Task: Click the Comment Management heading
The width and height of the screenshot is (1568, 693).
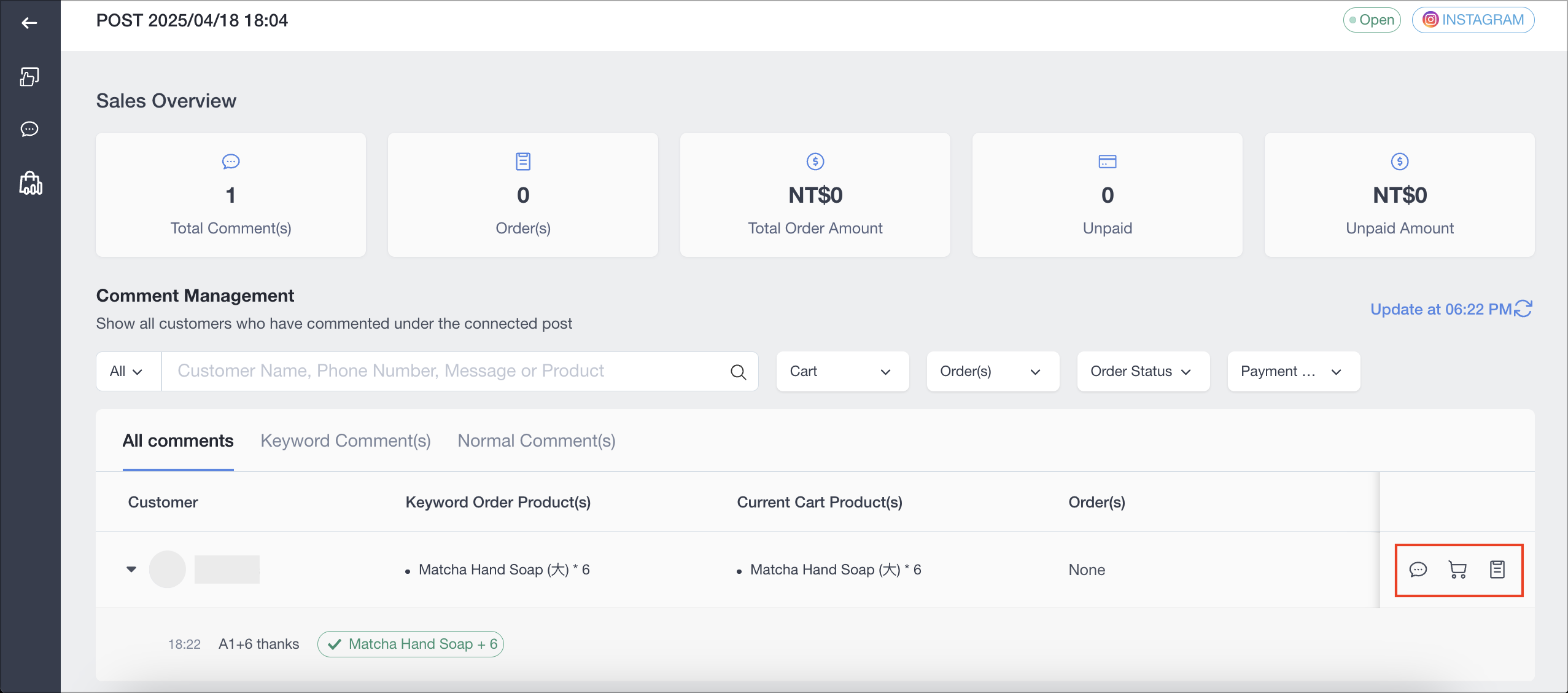Action: coord(195,296)
